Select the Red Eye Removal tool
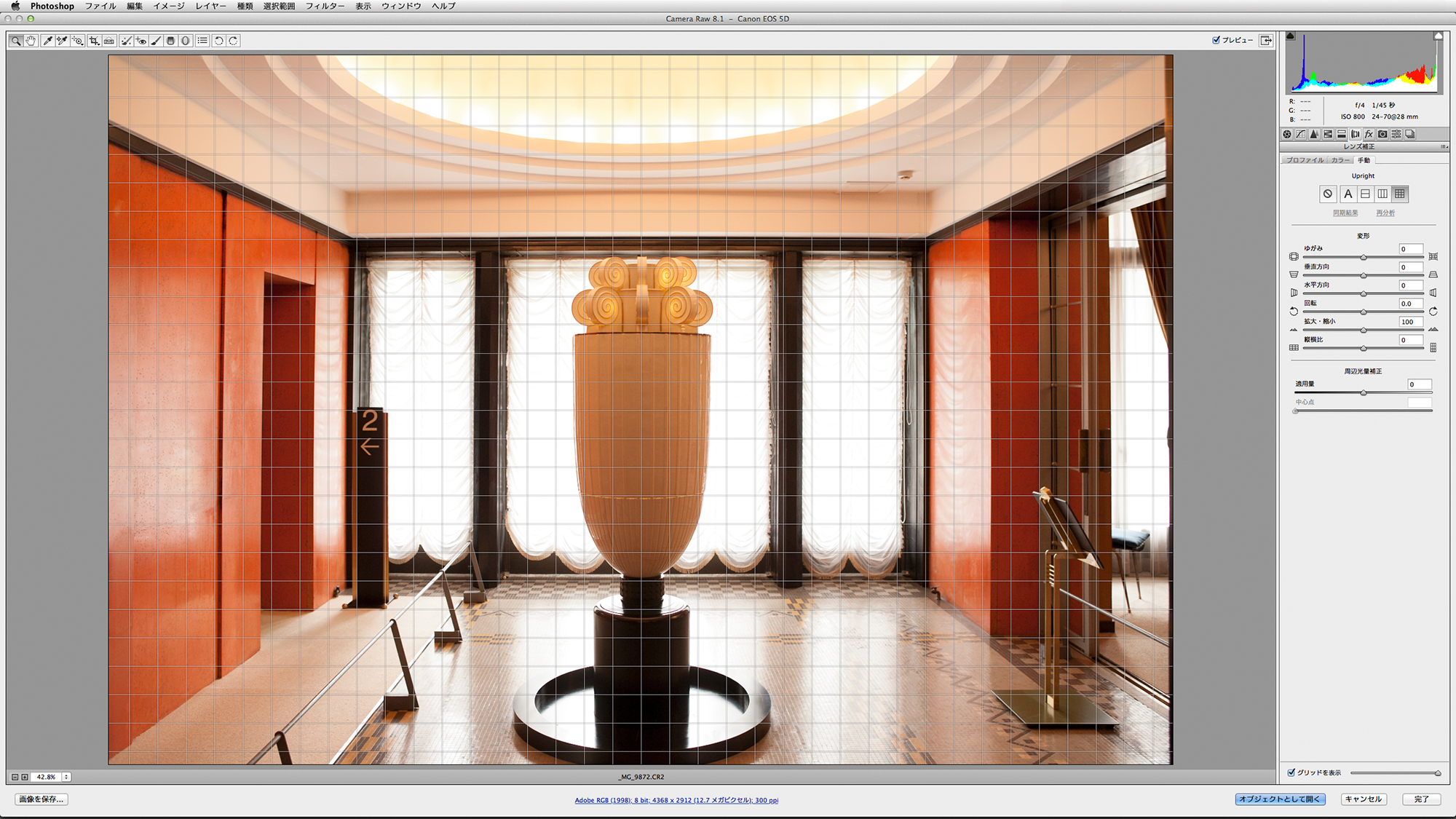The height and width of the screenshot is (819, 1456). click(141, 41)
